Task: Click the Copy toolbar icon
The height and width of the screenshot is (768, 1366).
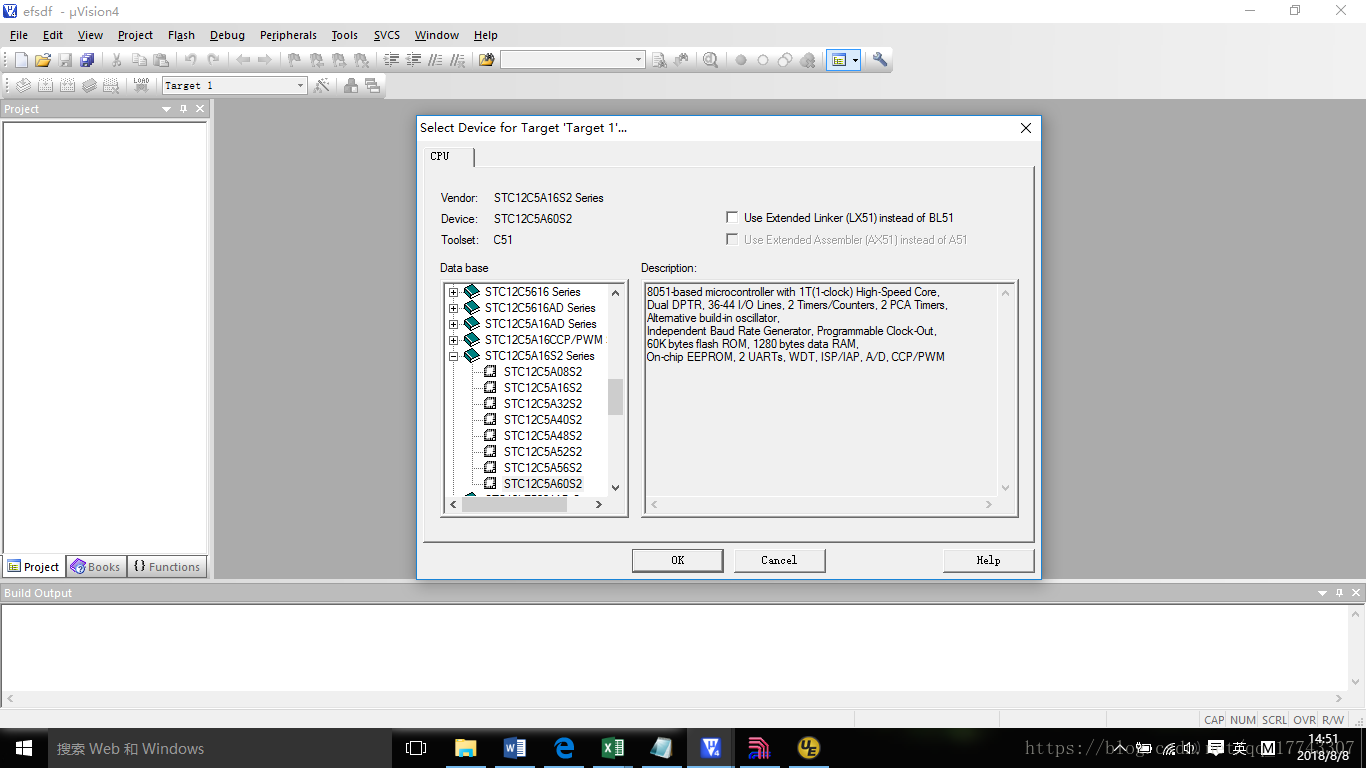Action: coord(139,60)
